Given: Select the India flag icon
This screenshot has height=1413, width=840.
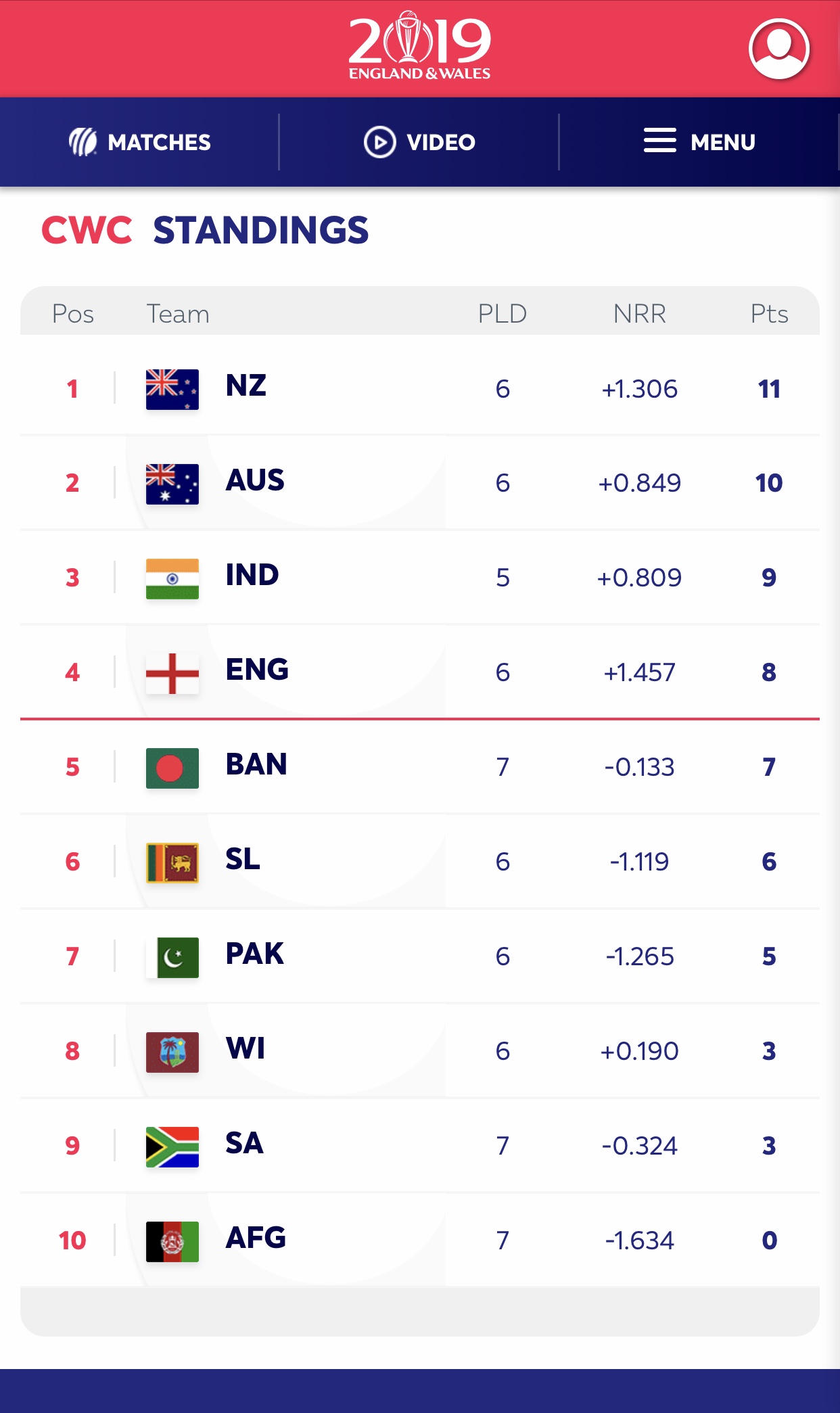Looking at the screenshot, I should (172, 578).
